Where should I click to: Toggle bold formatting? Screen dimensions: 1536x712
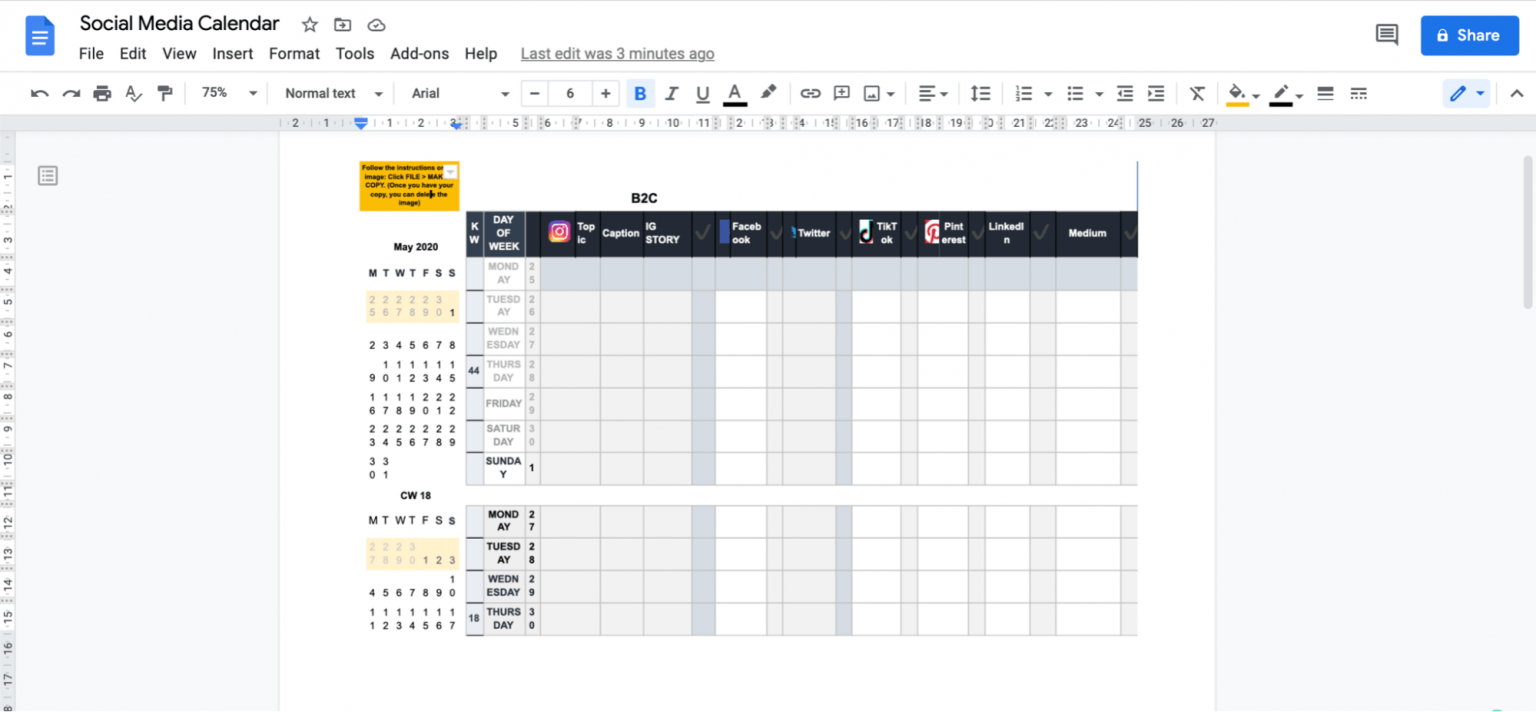(x=640, y=93)
